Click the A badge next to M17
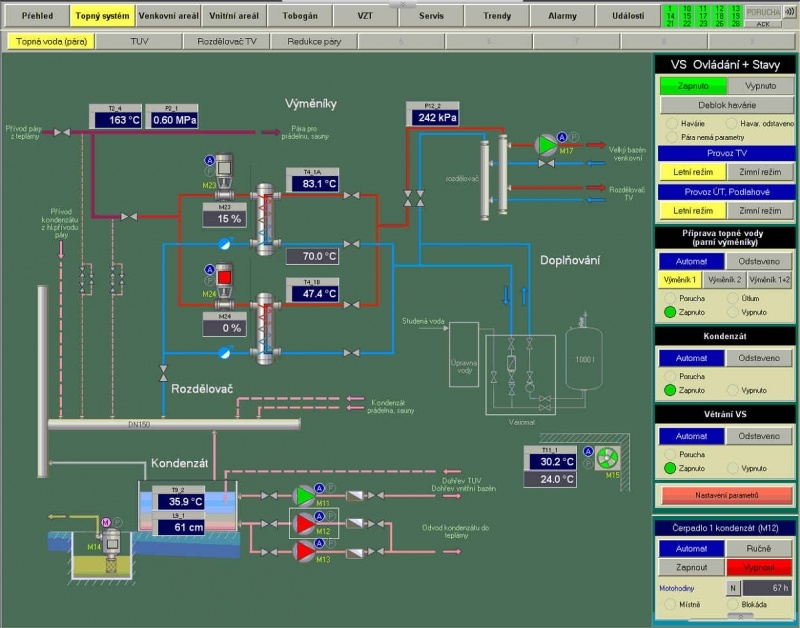The image size is (800, 628). [562, 137]
